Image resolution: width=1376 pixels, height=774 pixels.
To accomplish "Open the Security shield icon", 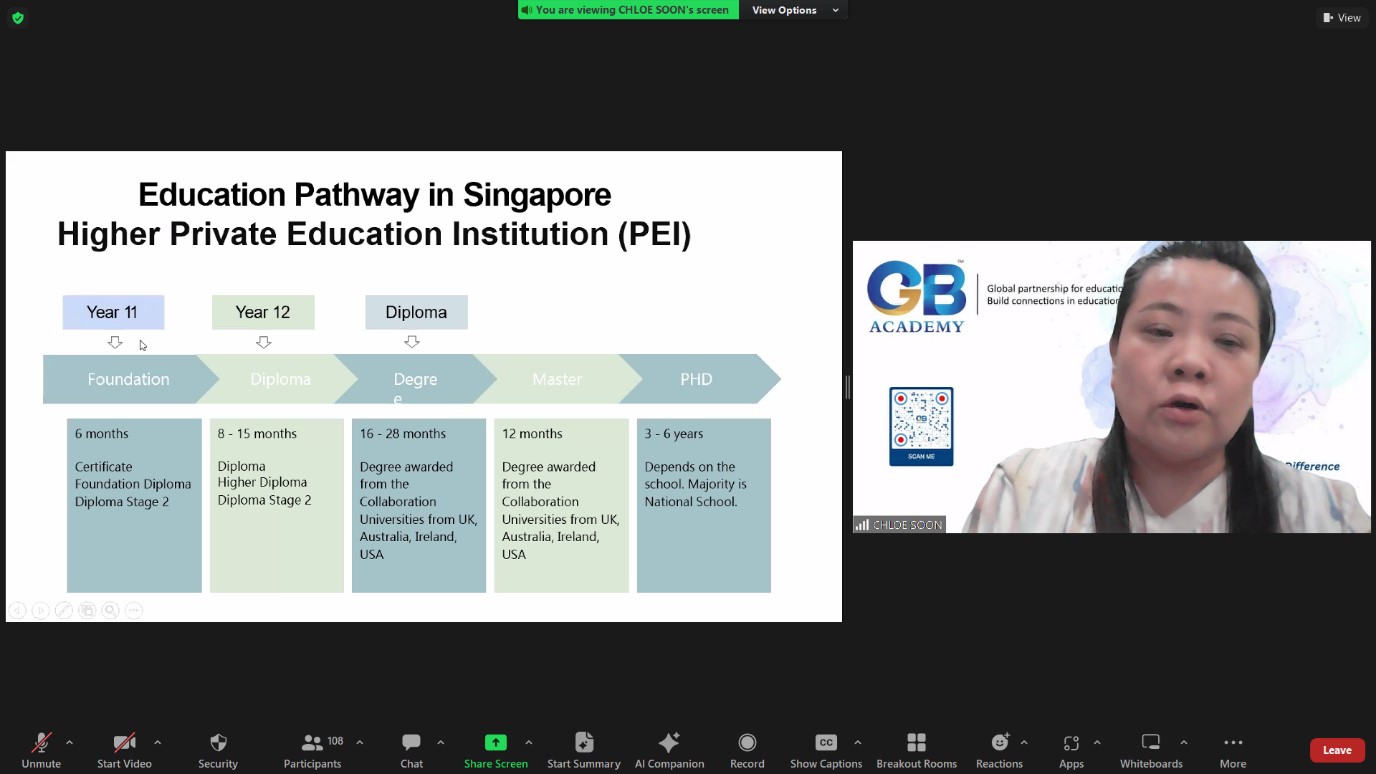I will [218, 743].
